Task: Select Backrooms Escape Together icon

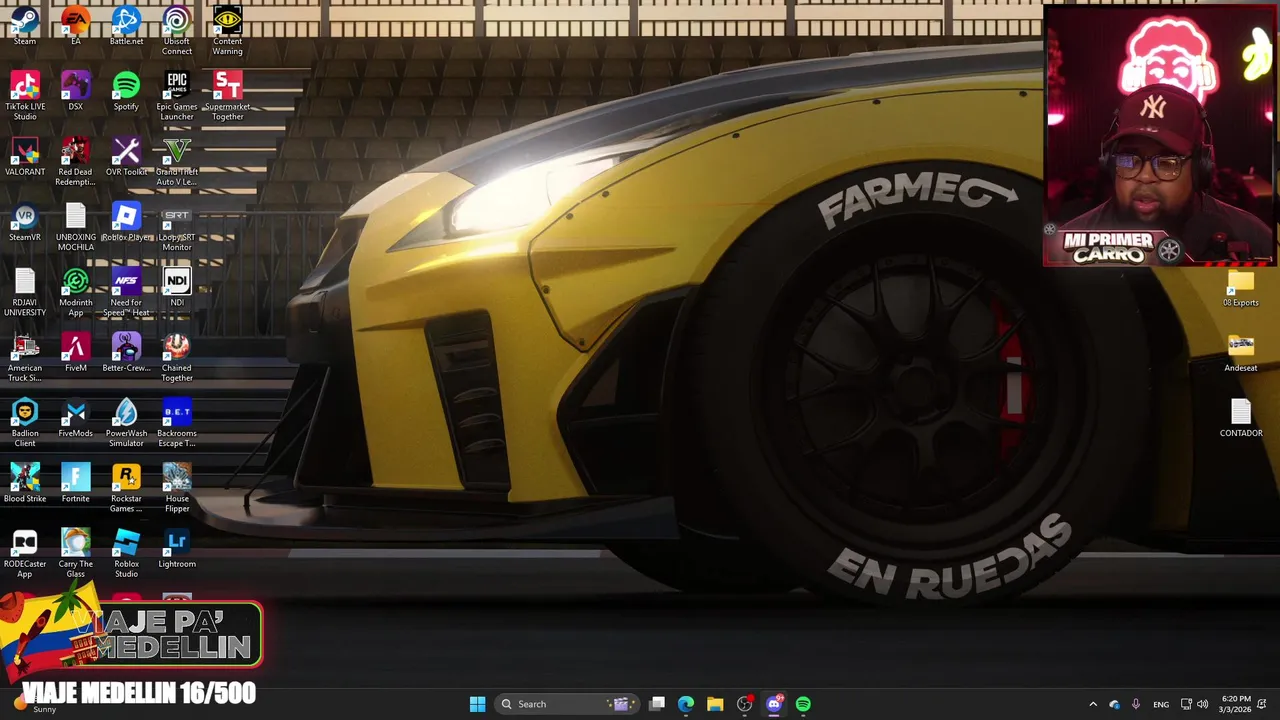Action: (x=177, y=422)
